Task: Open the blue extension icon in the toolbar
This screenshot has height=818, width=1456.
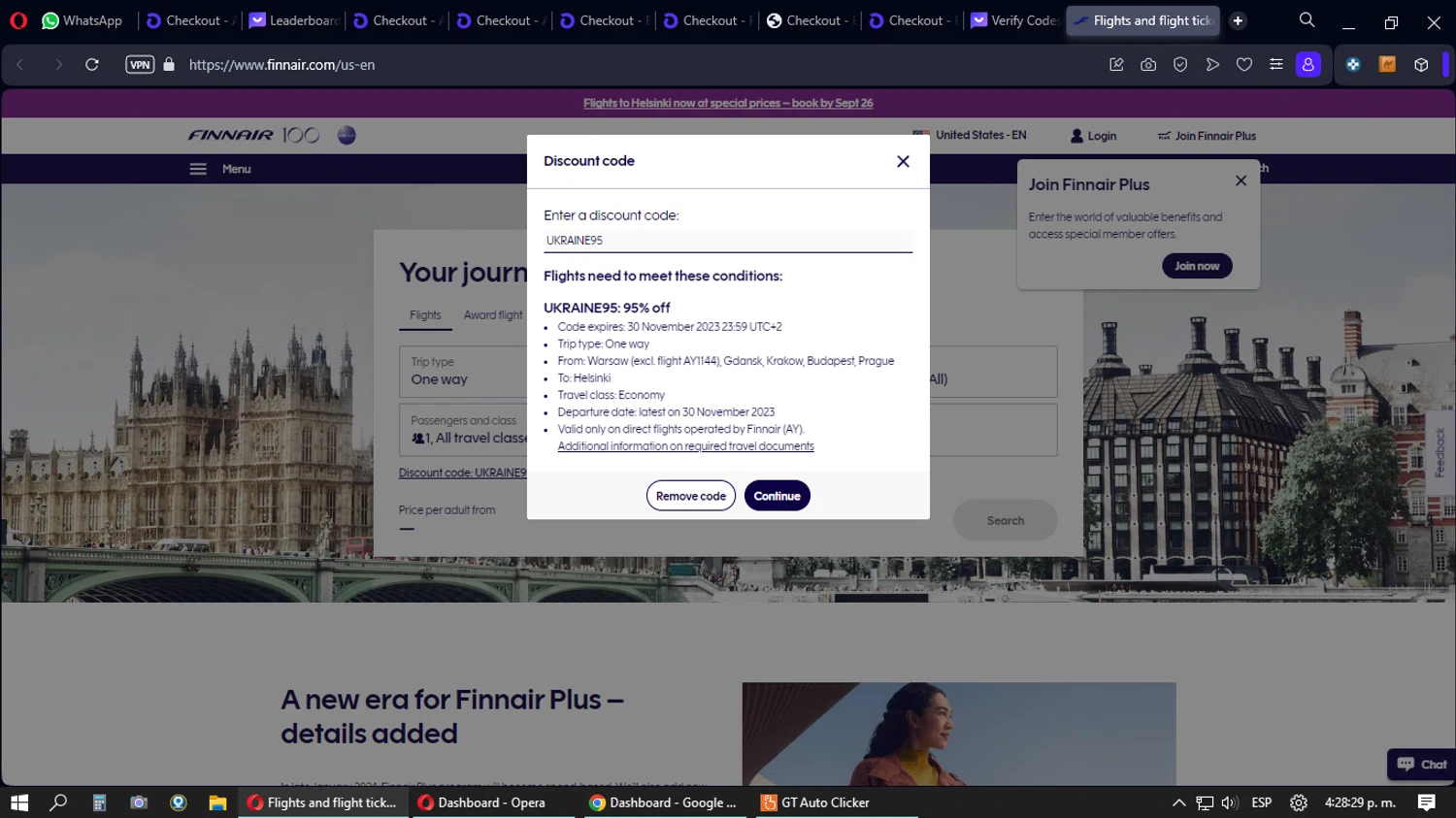Action: pyautogui.click(x=1353, y=65)
